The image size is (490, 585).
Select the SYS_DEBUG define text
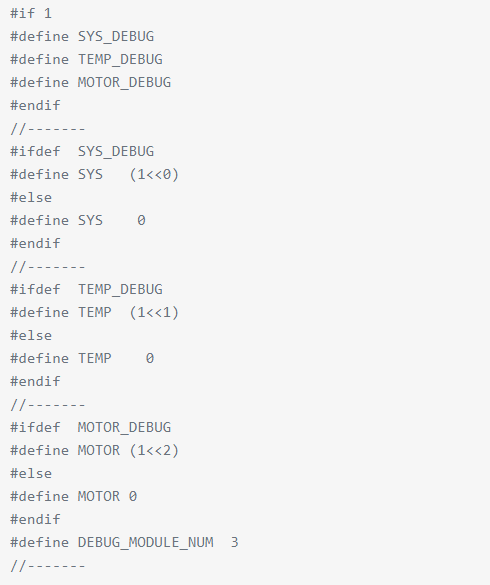point(116,37)
